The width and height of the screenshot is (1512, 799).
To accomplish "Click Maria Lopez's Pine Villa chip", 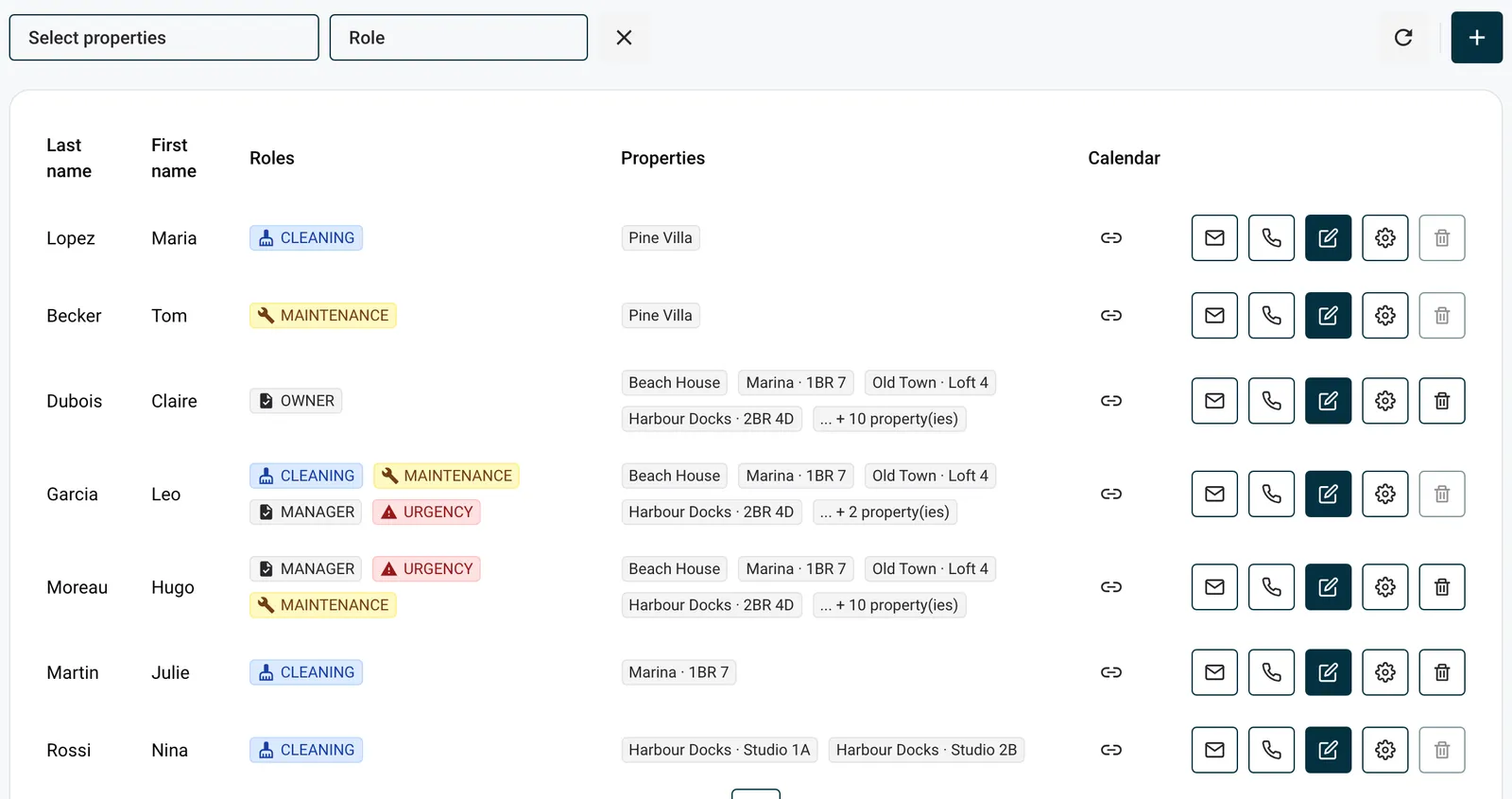I will coord(661,238).
